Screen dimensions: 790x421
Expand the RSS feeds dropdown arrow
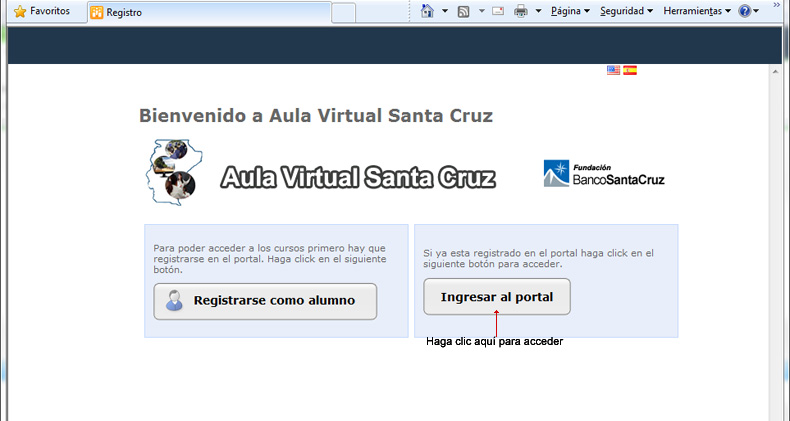tap(482, 11)
